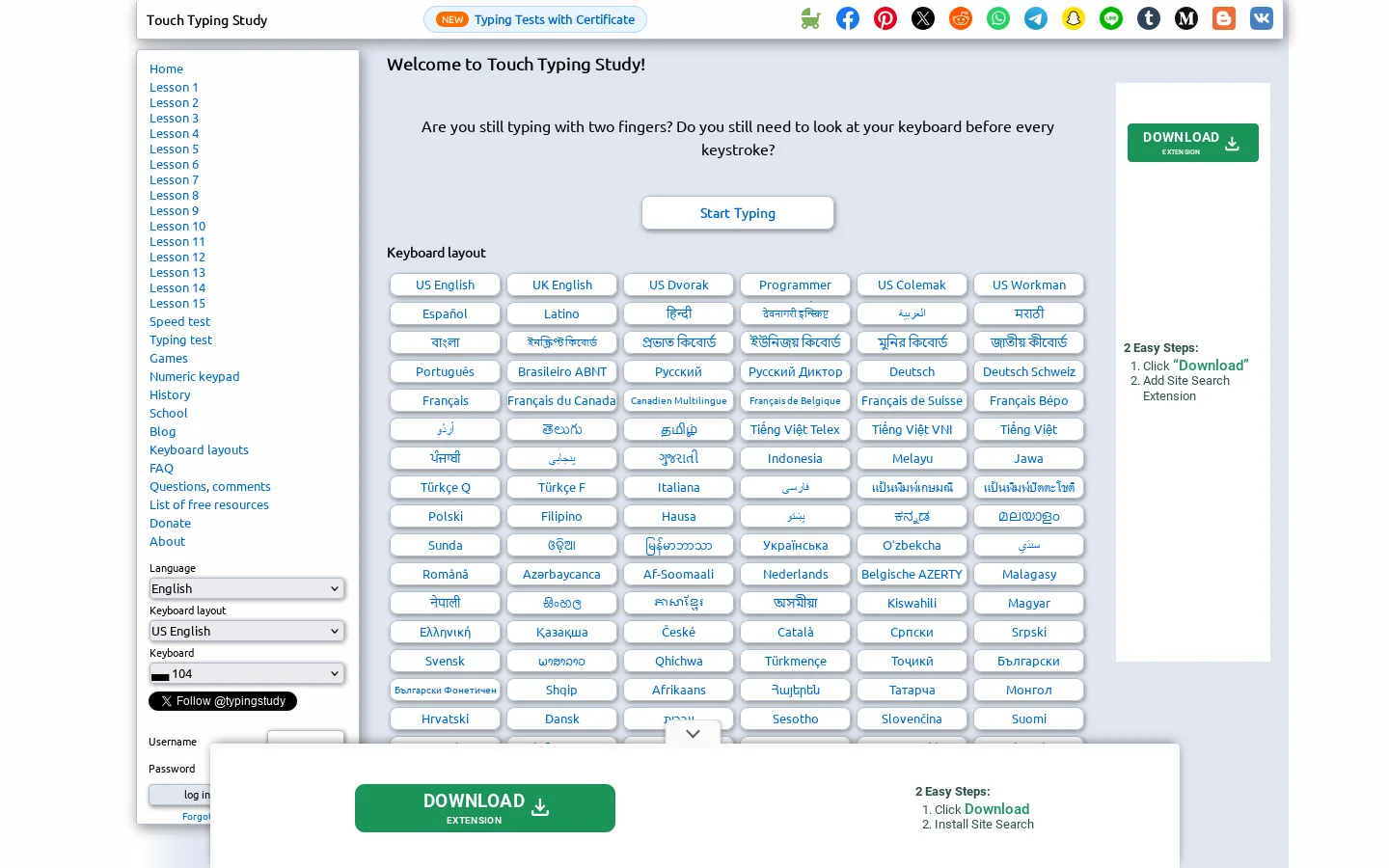Select the Italiana layout
This screenshot has height=868, width=1389.
(678, 487)
